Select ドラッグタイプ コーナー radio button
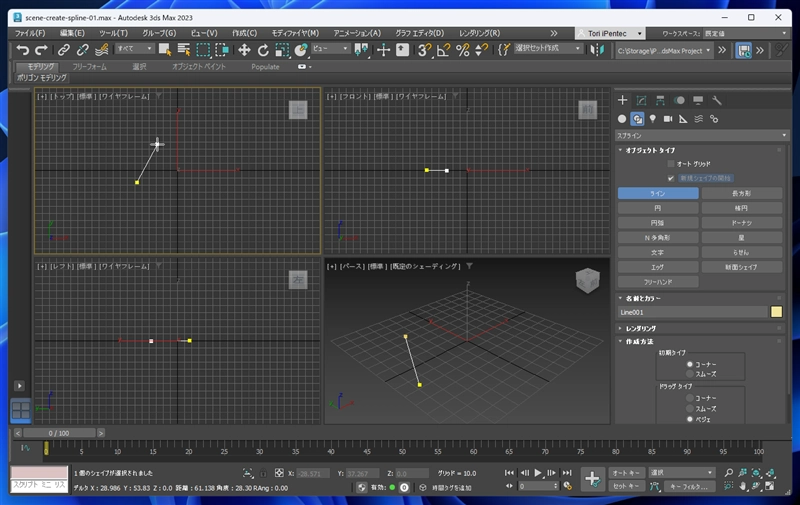 point(689,398)
